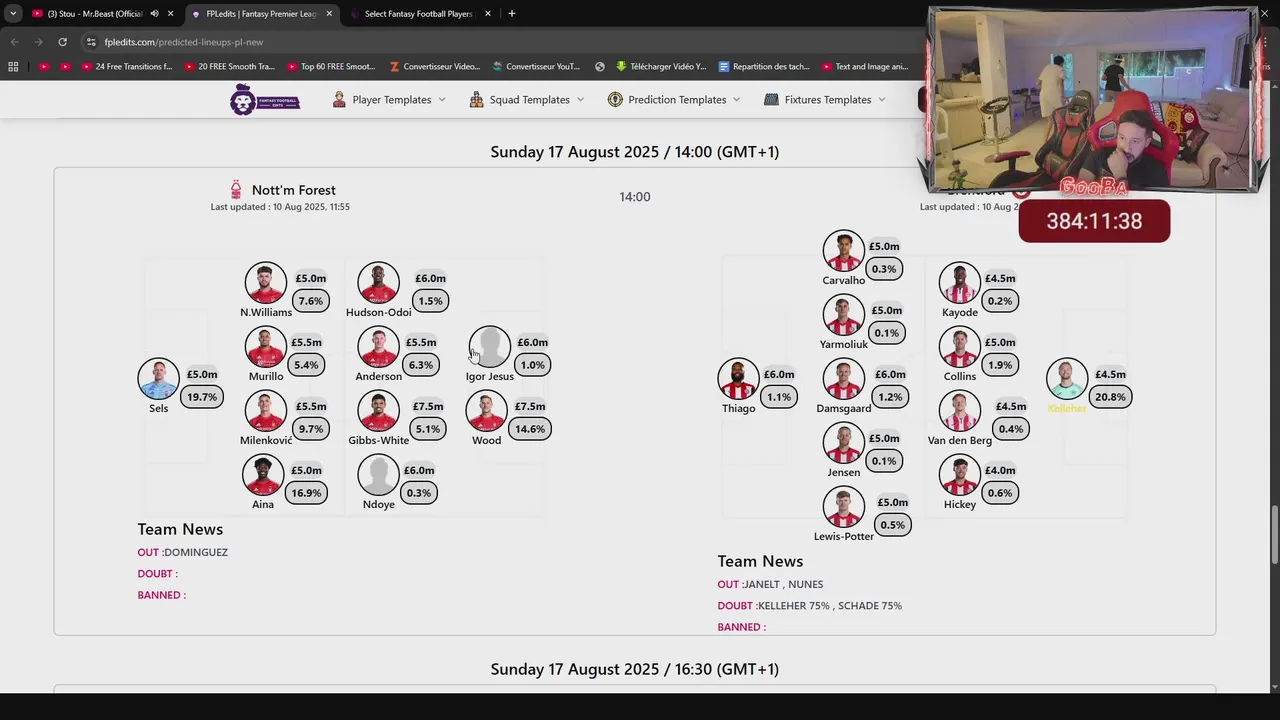
Task: Select Carvalho's player avatar
Action: (x=844, y=251)
